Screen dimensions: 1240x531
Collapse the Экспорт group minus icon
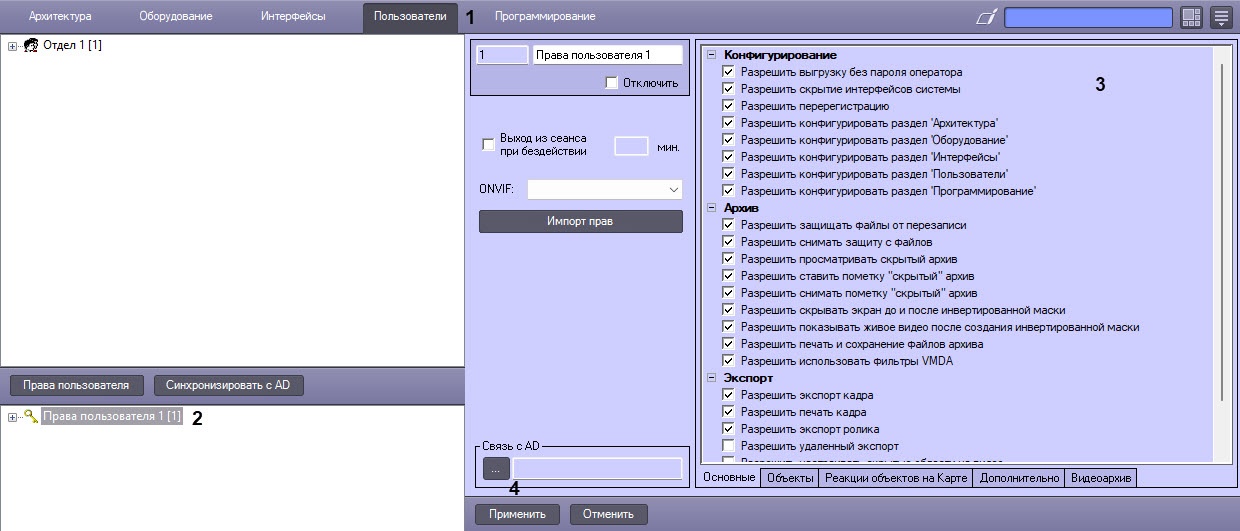point(712,378)
